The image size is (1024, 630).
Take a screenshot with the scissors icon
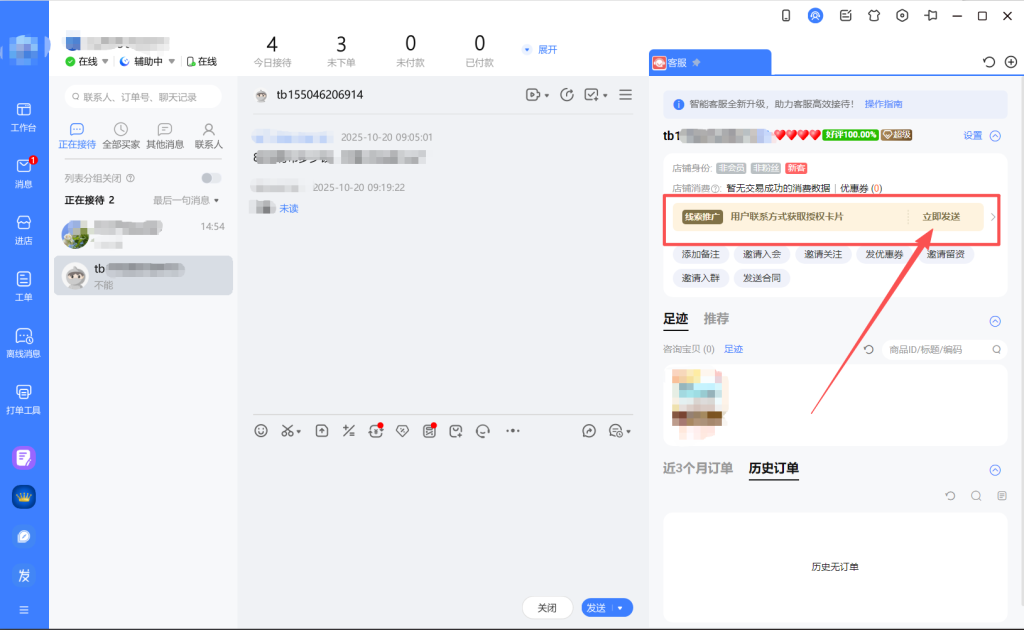pos(288,430)
